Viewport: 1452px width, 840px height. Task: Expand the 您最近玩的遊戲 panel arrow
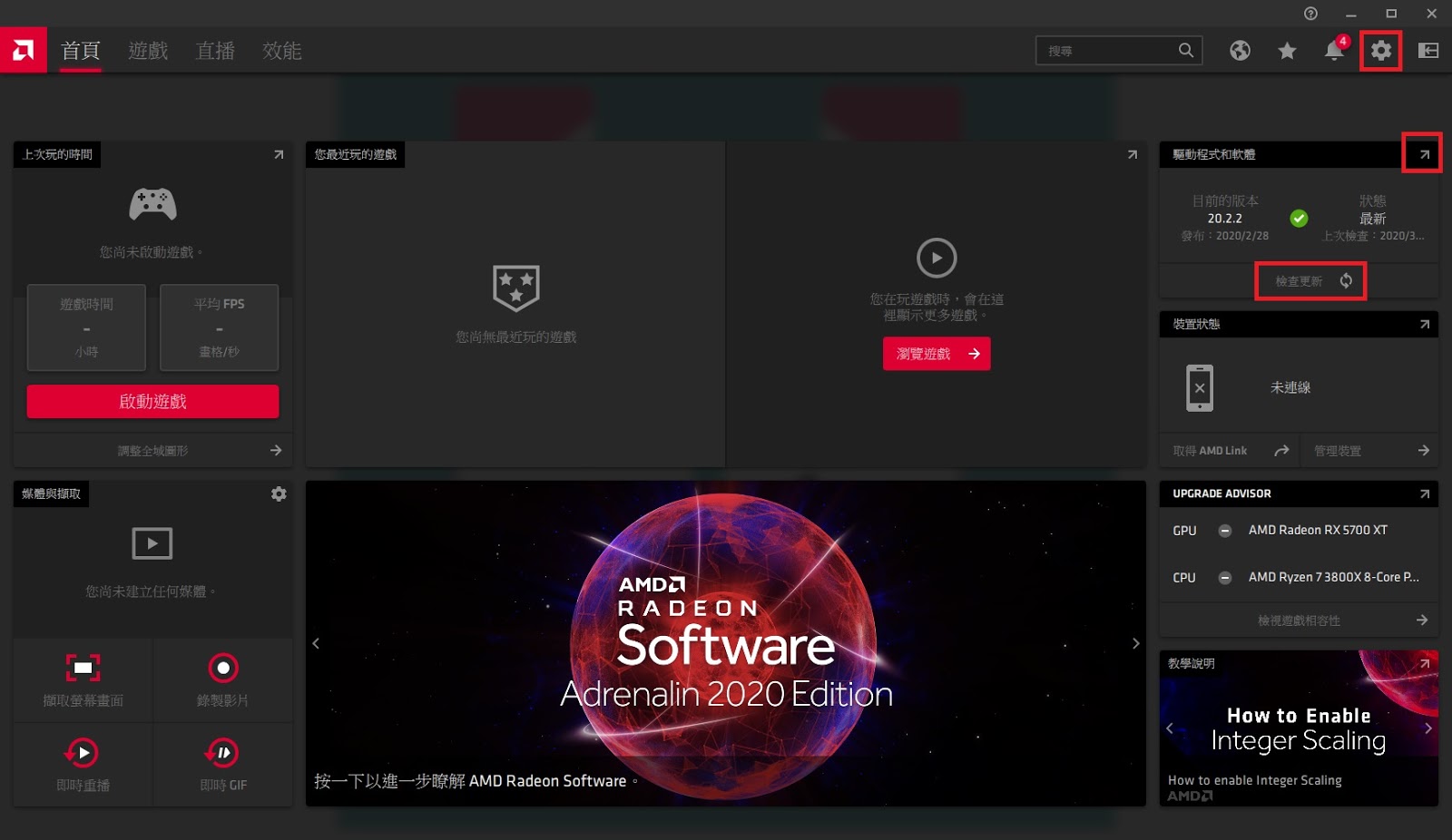tap(1133, 155)
